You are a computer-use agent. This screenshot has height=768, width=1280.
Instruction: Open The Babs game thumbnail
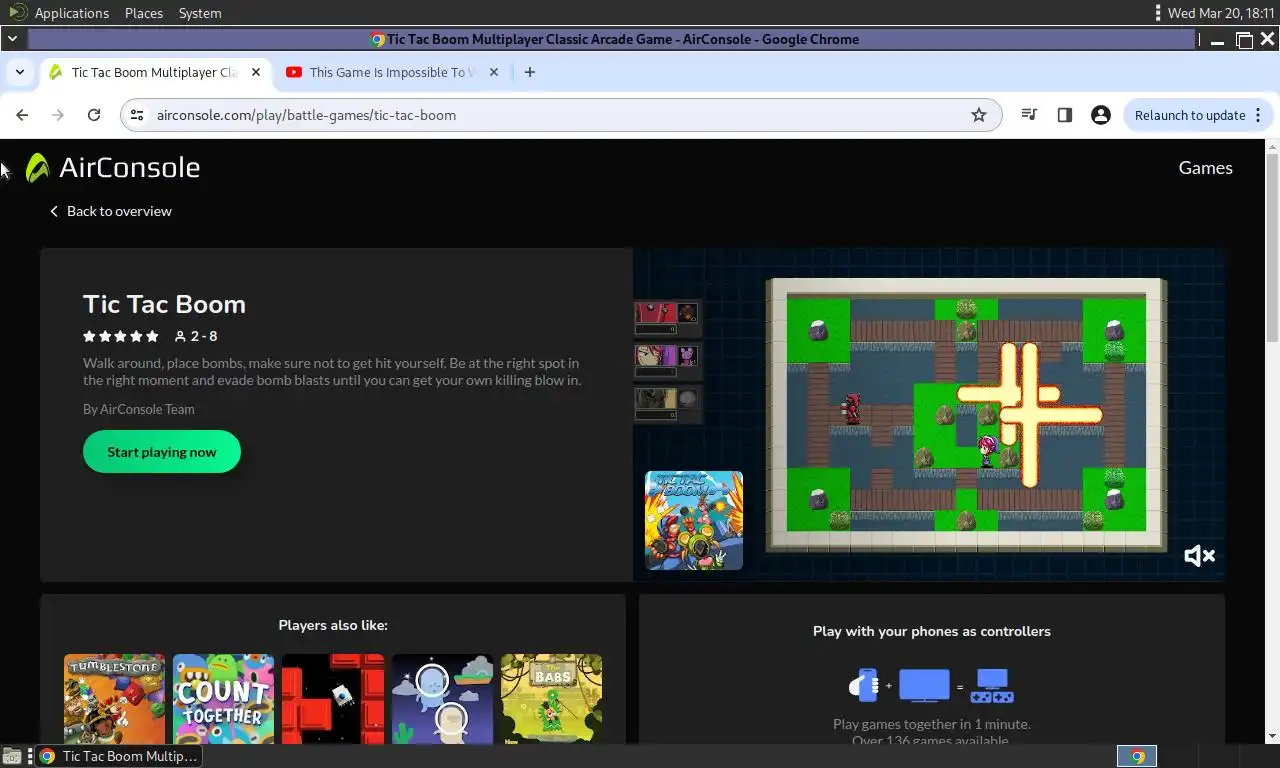[551, 699]
